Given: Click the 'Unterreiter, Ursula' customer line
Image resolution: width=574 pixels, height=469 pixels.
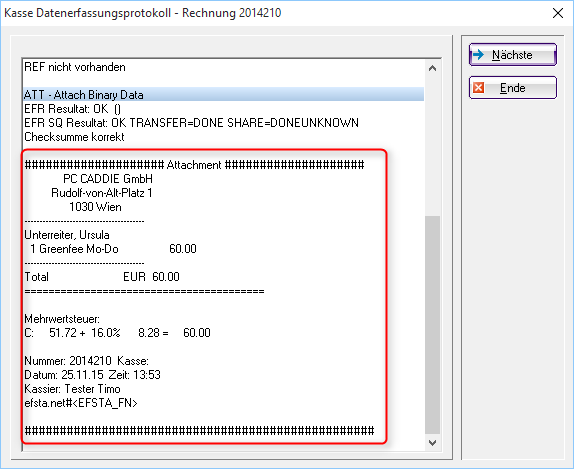Looking at the screenshot, I should click(x=67, y=235).
